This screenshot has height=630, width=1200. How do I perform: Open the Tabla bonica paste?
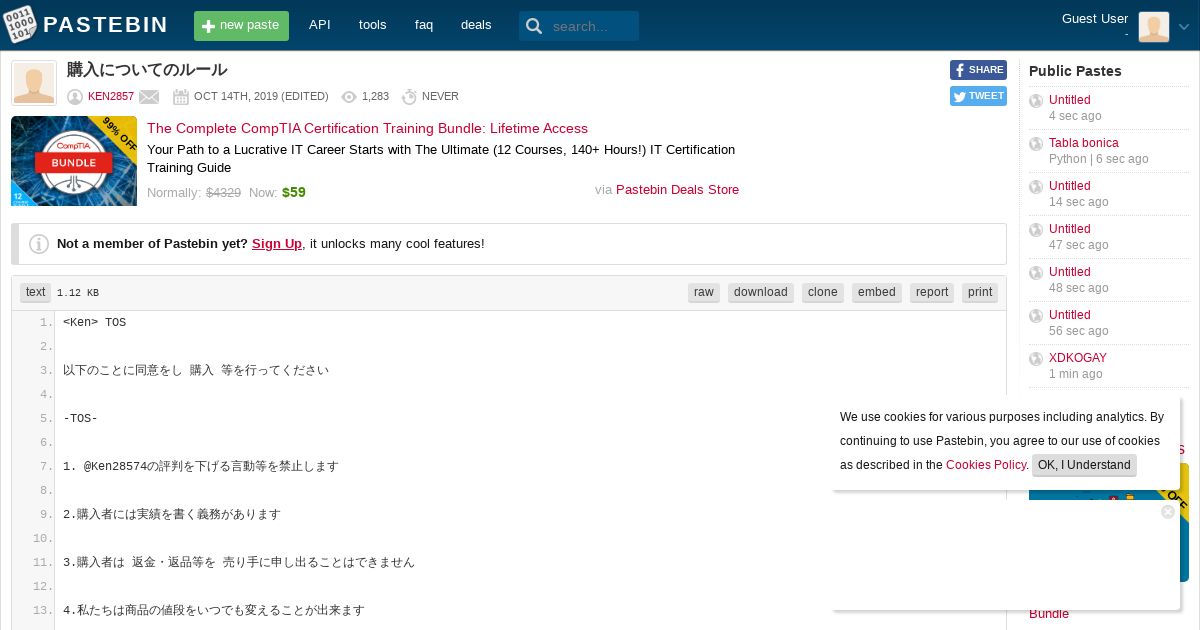click(x=1083, y=143)
